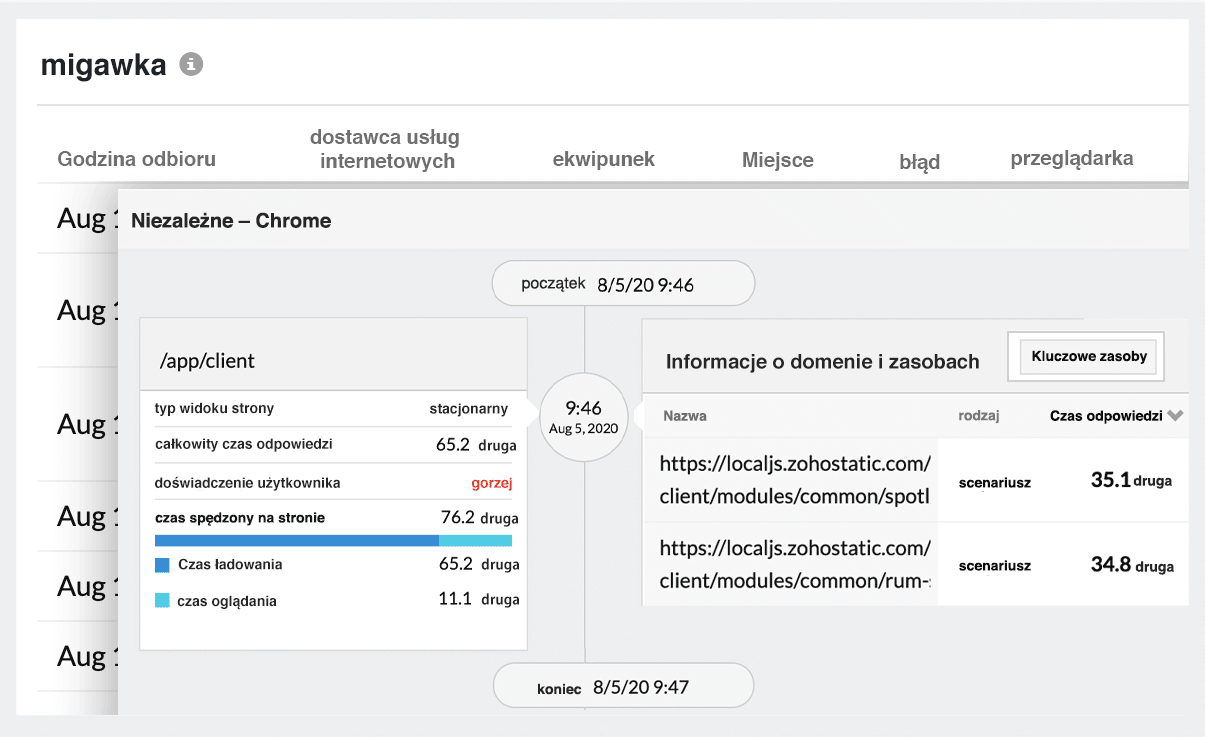Click the błąd column header
This screenshot has width=1205, height=737.
920,162
